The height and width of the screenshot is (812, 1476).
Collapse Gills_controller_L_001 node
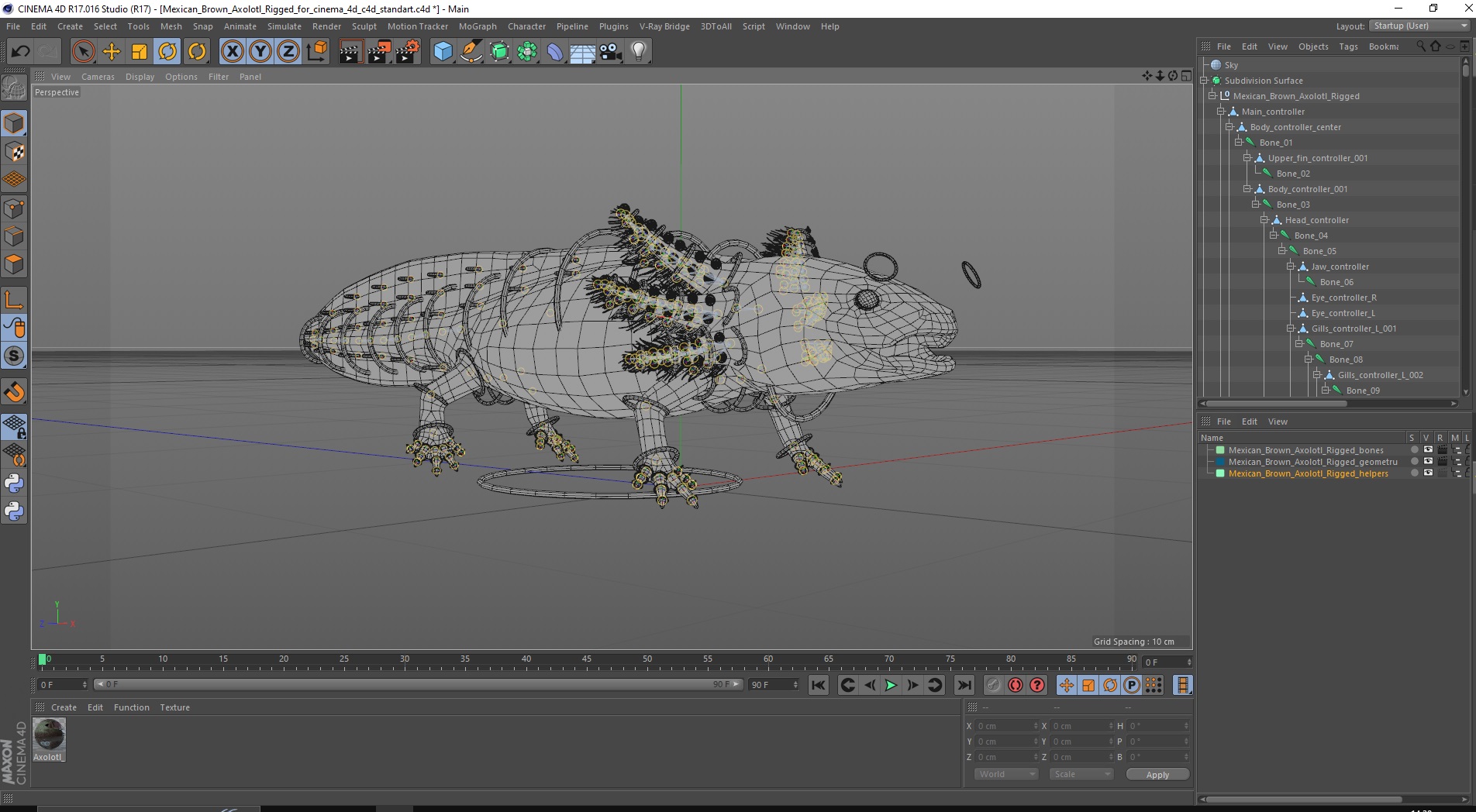tap(1291, 329)
